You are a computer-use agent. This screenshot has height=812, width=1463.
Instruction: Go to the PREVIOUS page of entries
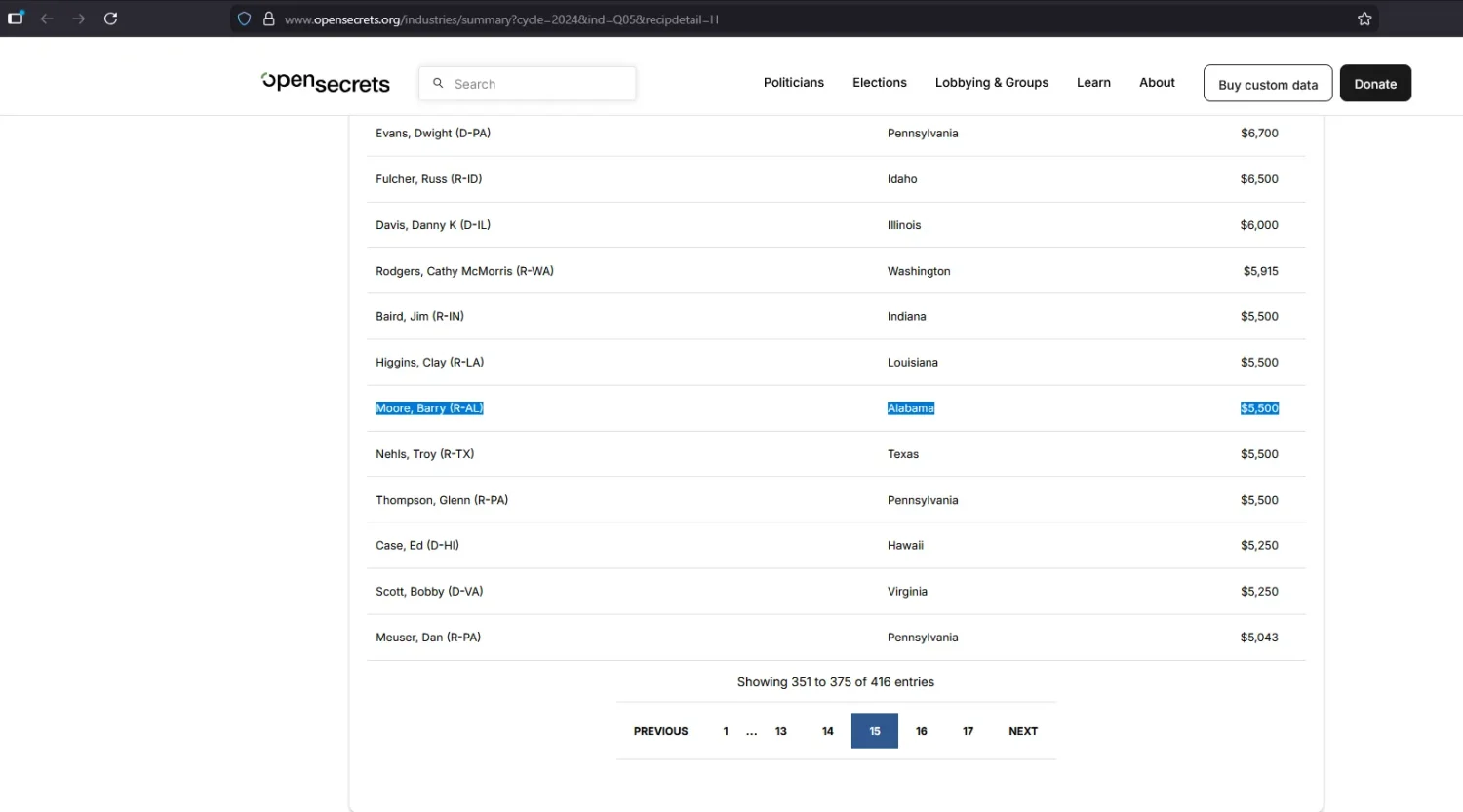click(x=660, y=731)
